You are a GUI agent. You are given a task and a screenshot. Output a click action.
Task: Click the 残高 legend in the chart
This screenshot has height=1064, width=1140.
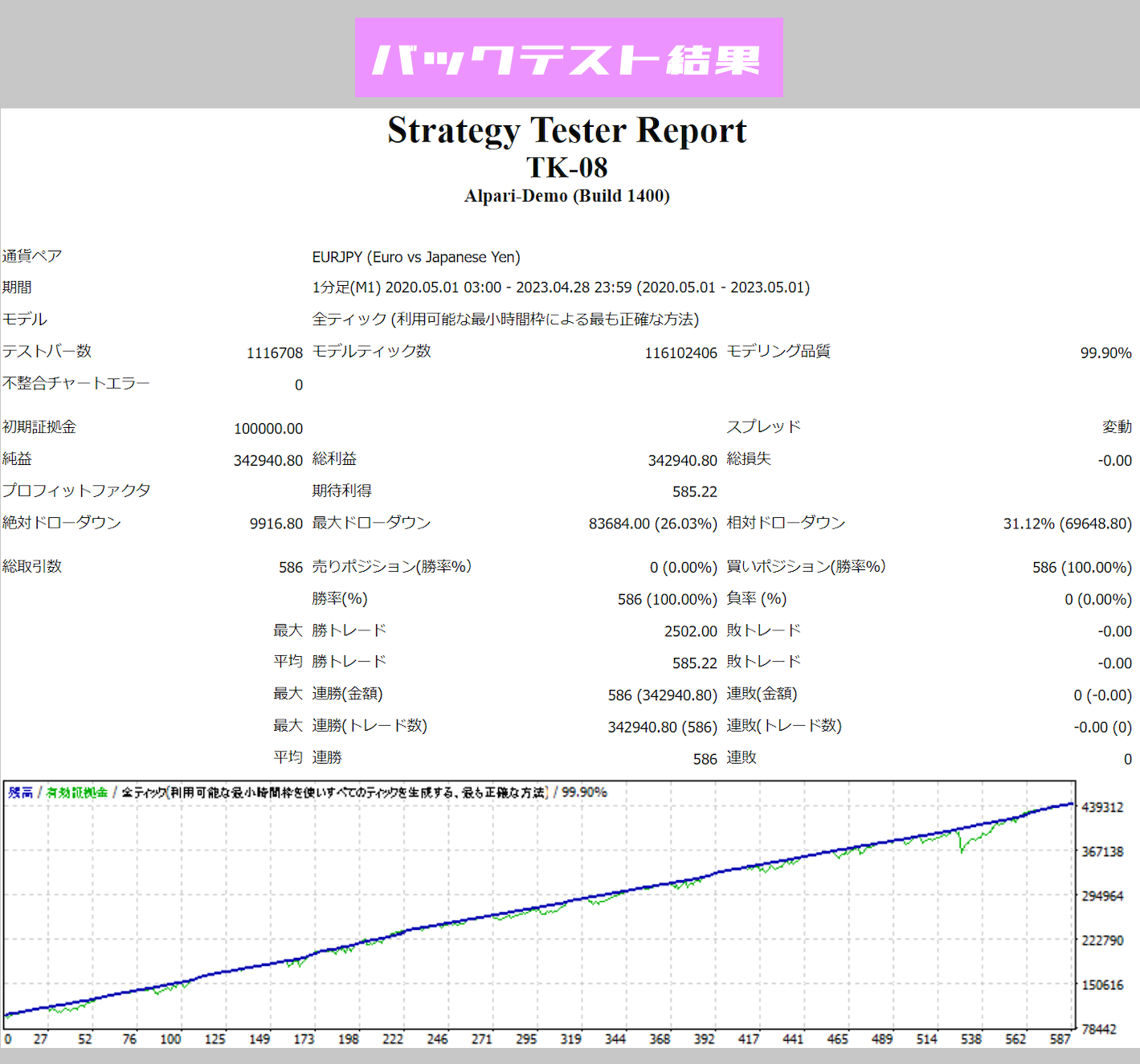coord(21,793)
